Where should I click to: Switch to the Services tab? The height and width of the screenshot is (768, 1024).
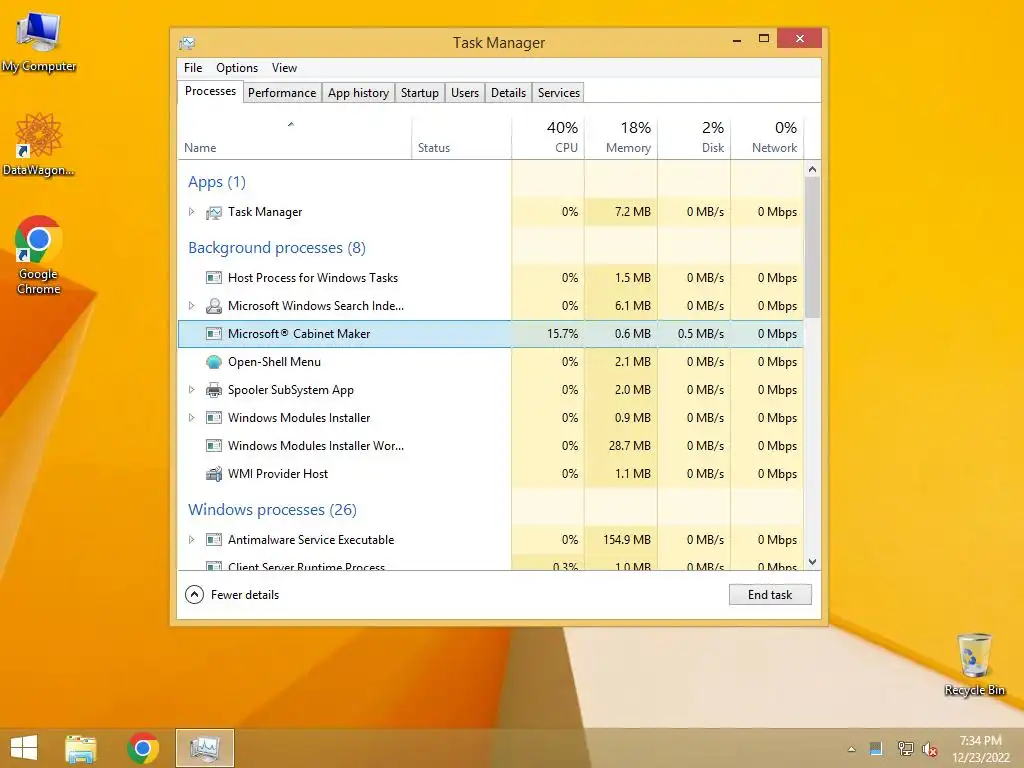click(x=559, y=93)
